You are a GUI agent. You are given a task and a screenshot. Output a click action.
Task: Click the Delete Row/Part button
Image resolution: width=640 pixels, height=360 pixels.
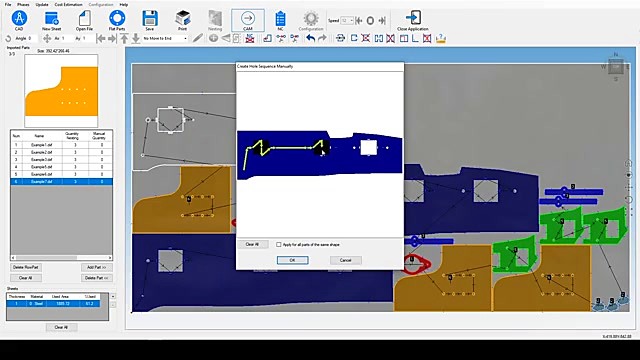[x=25, y=267]
